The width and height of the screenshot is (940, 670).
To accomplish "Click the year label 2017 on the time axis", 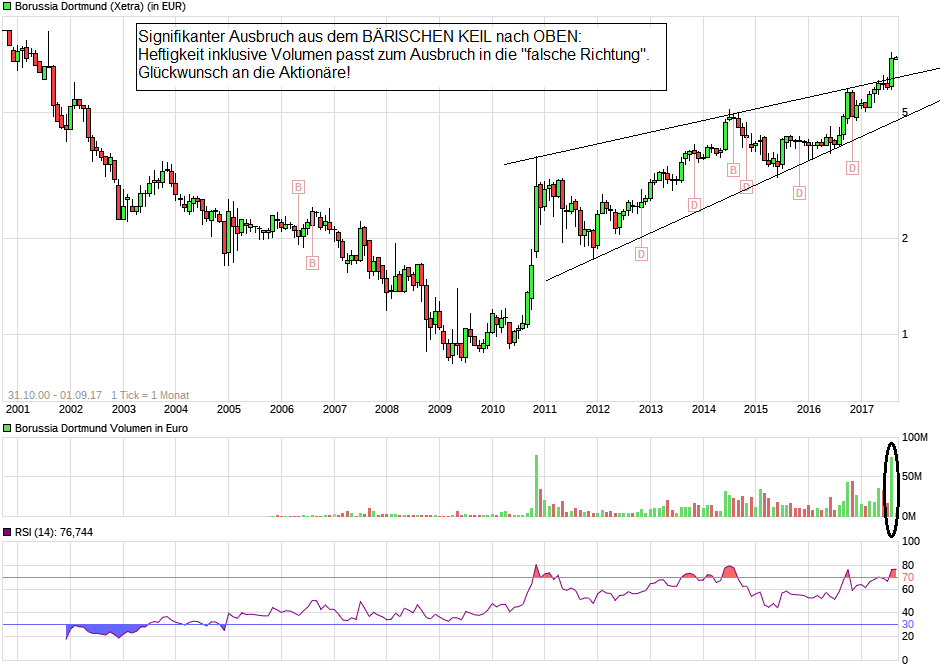I will [861, 409].
